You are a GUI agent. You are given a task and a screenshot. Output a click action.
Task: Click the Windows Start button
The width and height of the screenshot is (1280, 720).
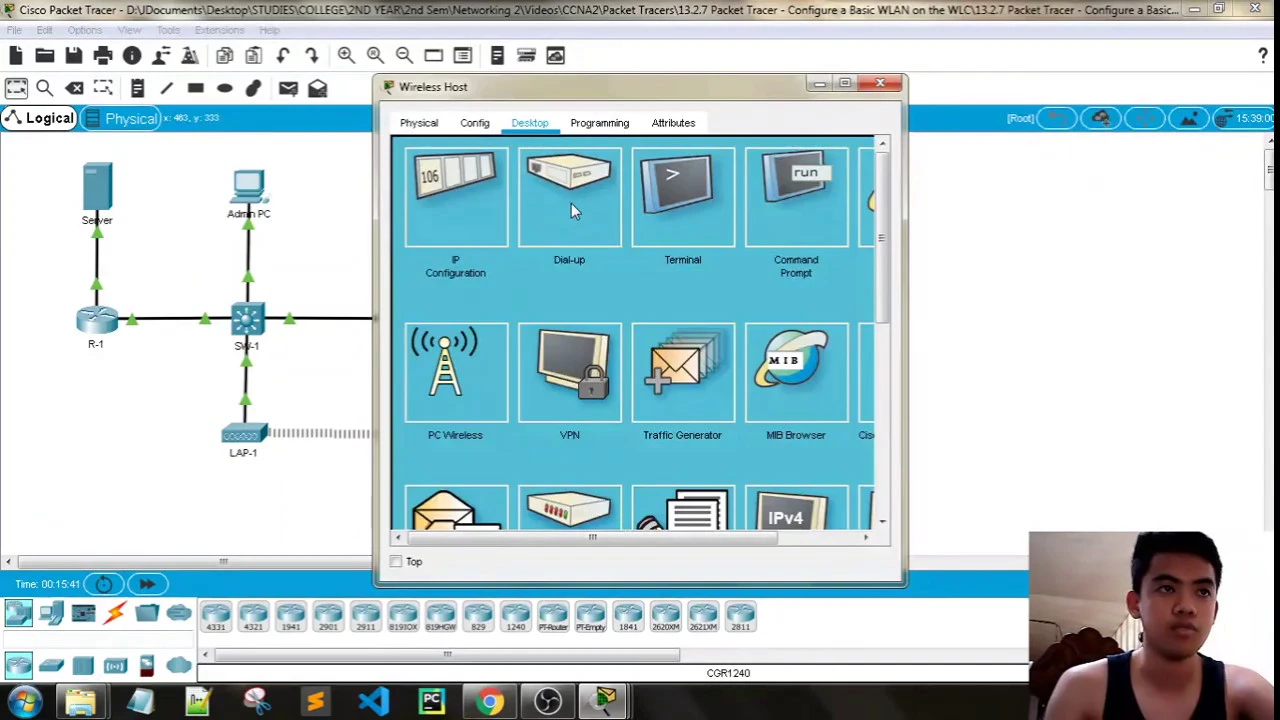tap(24, 701)
